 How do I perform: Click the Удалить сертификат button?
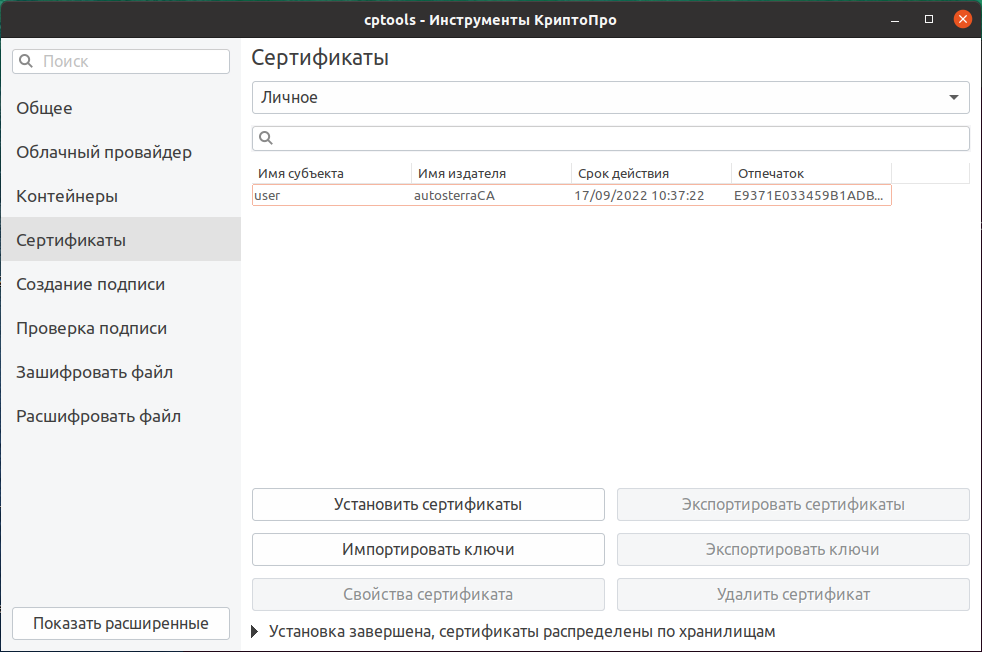[x=793, y=594]
